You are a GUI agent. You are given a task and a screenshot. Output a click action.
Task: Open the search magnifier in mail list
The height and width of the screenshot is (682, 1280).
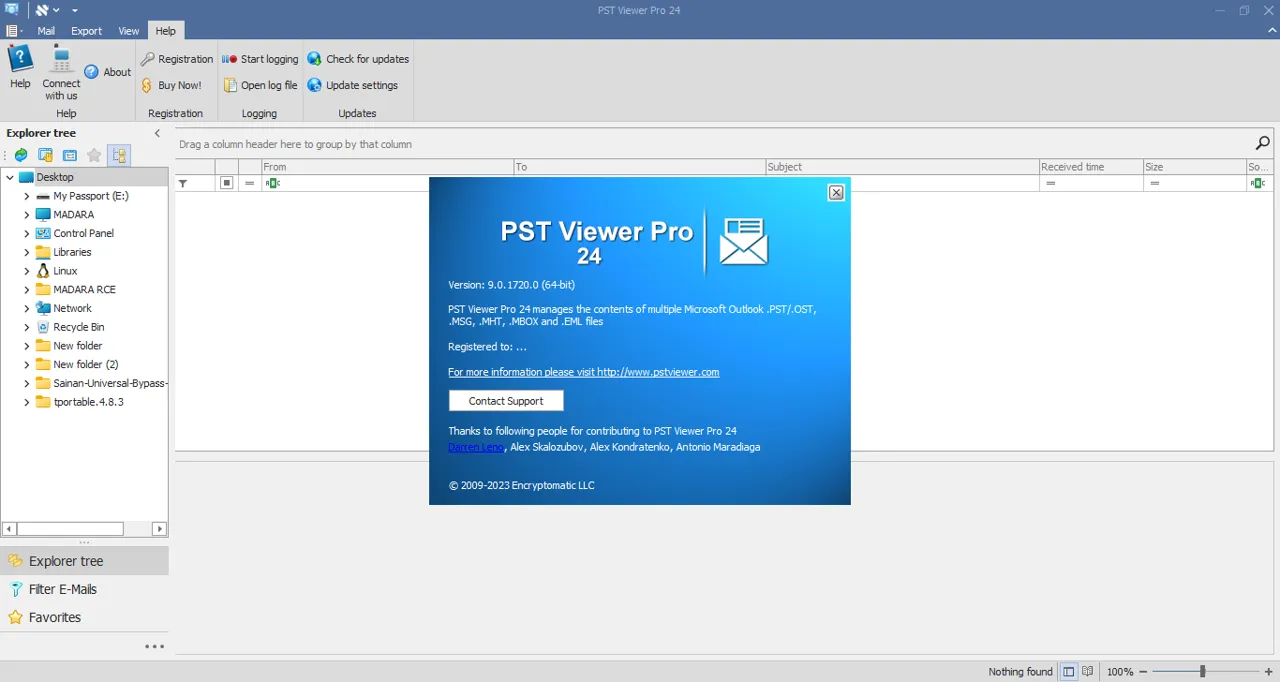(x=1262, y=143)
